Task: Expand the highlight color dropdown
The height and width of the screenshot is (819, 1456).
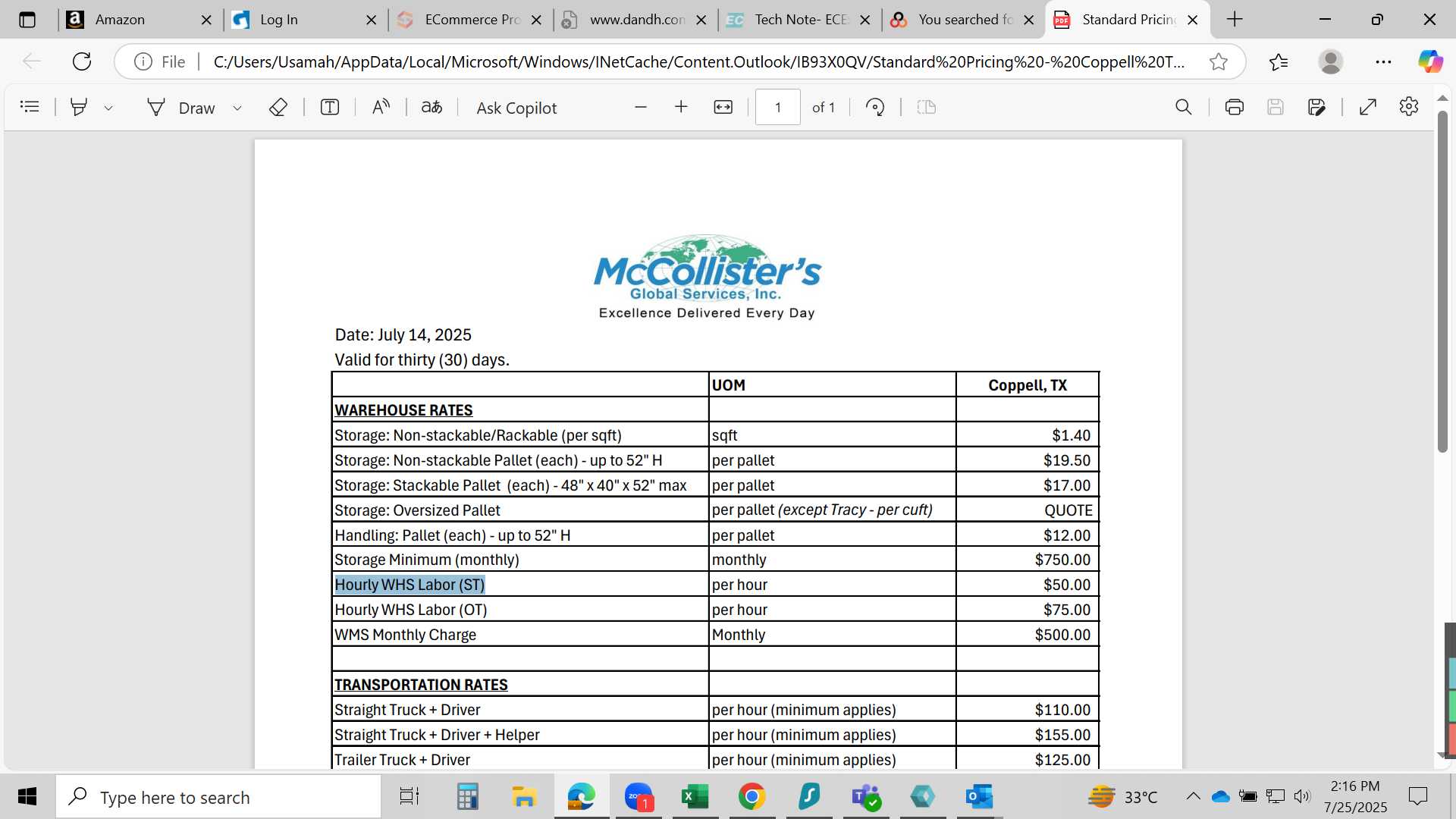Action: (x=108, y=108)
